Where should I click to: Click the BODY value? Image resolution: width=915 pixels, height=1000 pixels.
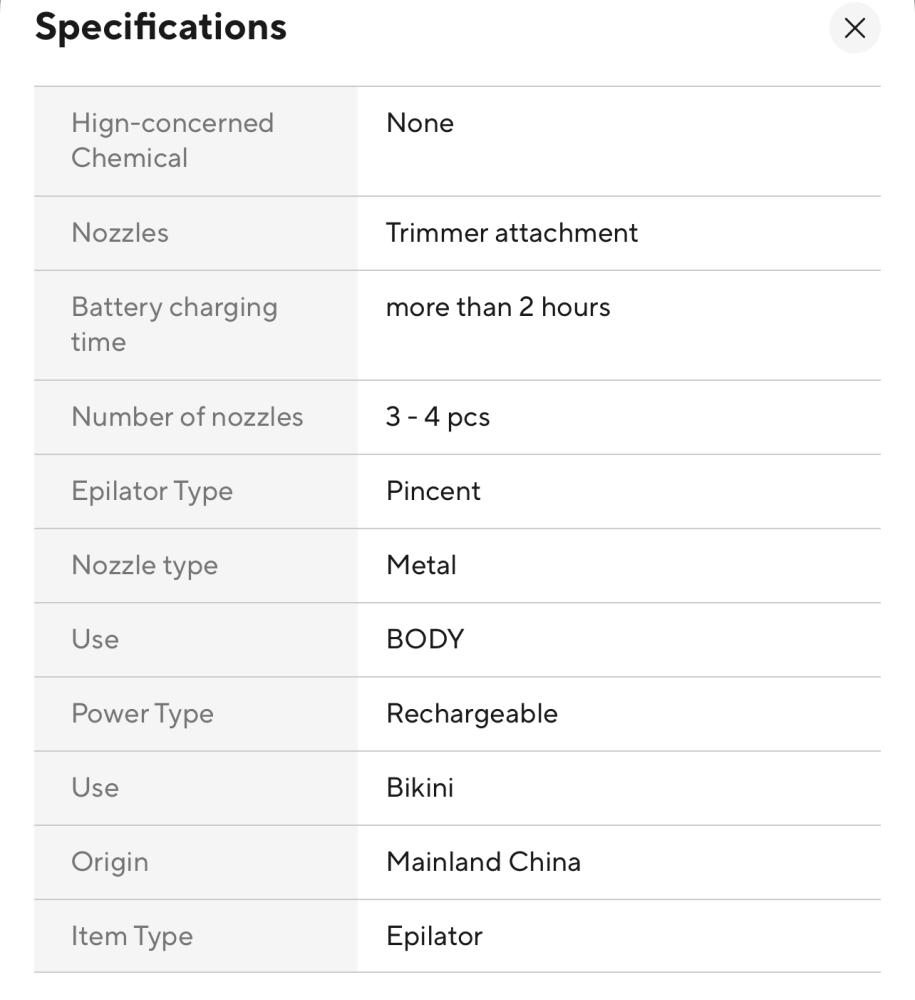[x=425, y=639]
